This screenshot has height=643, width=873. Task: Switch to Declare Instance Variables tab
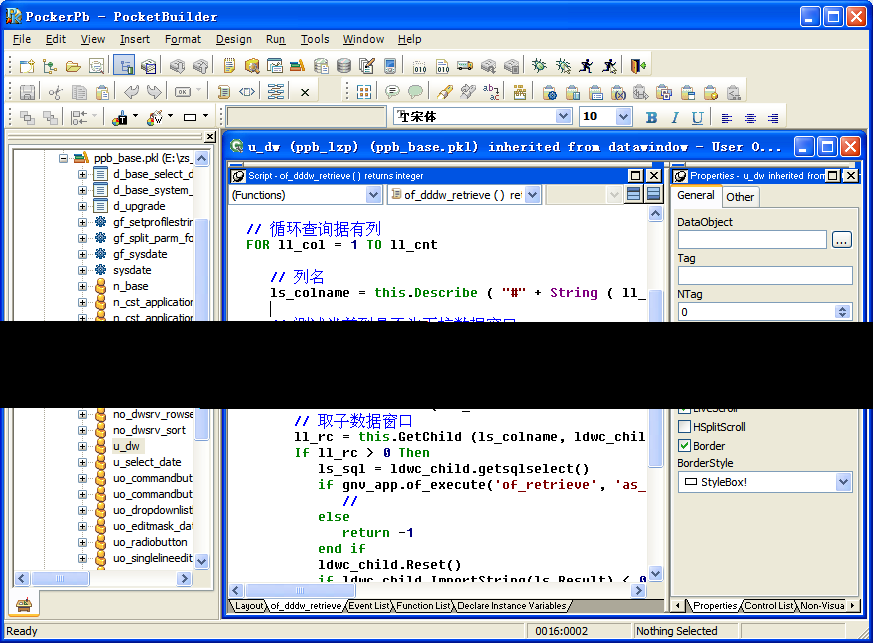[512, 606]
